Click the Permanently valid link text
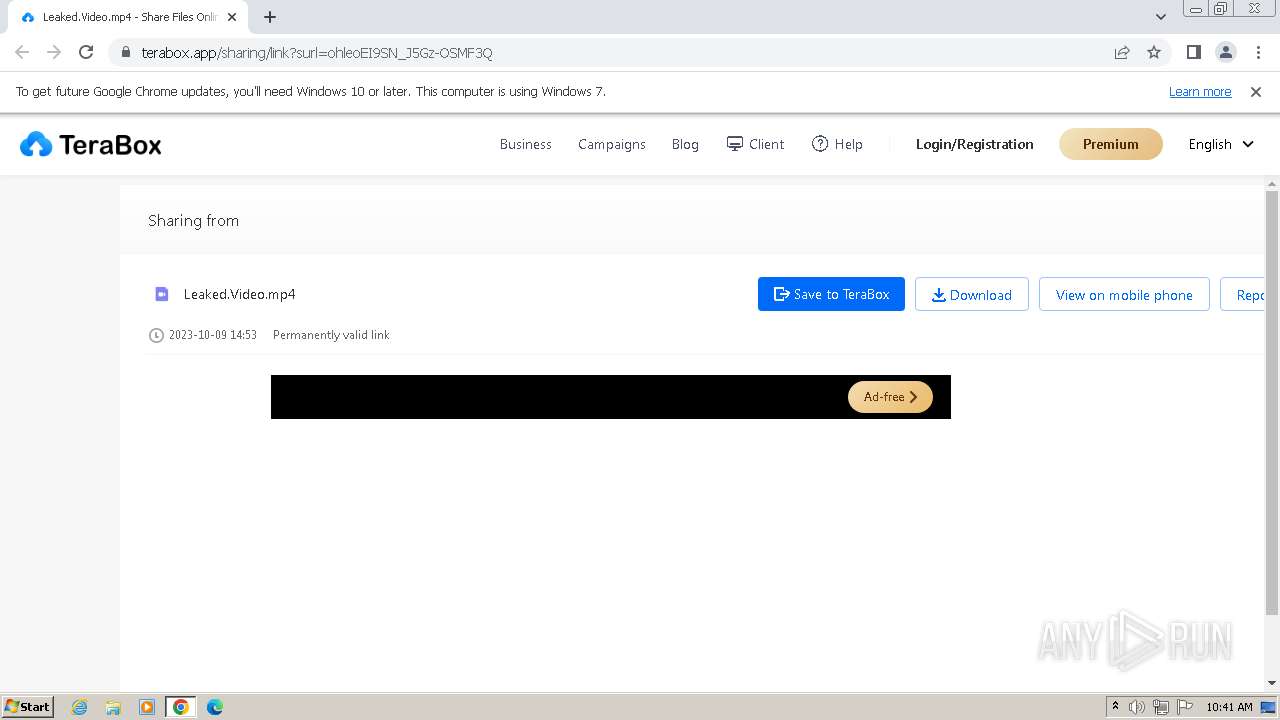This screenshot has width=1280, height=720. point(331,335)
